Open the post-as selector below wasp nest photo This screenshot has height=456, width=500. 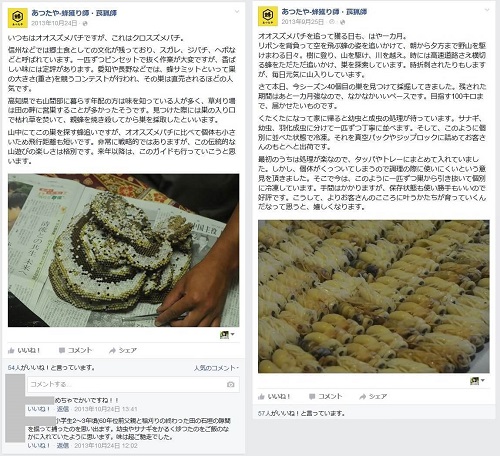tap(227, 334)
